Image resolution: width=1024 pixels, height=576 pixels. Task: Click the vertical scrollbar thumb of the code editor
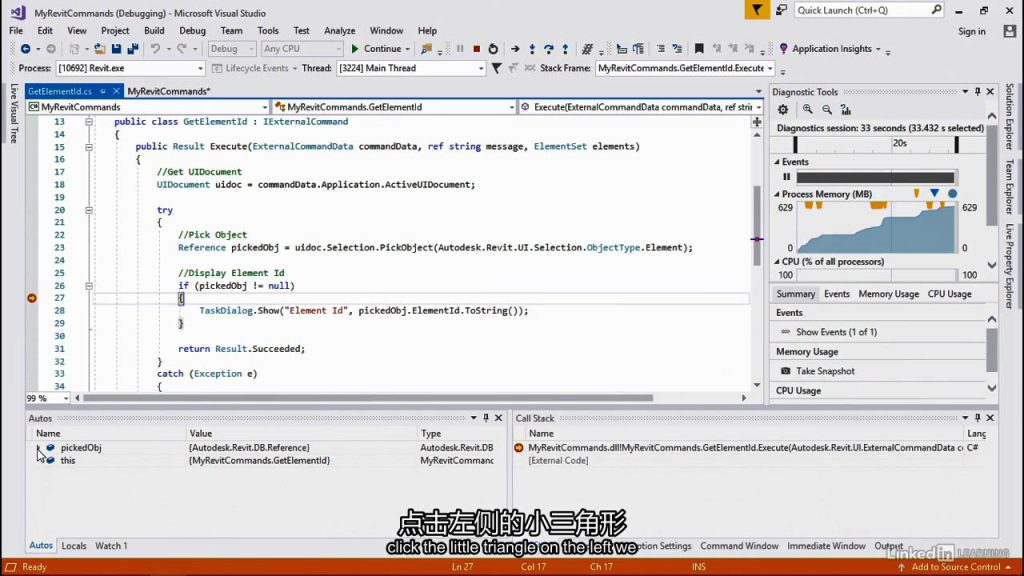757,226
